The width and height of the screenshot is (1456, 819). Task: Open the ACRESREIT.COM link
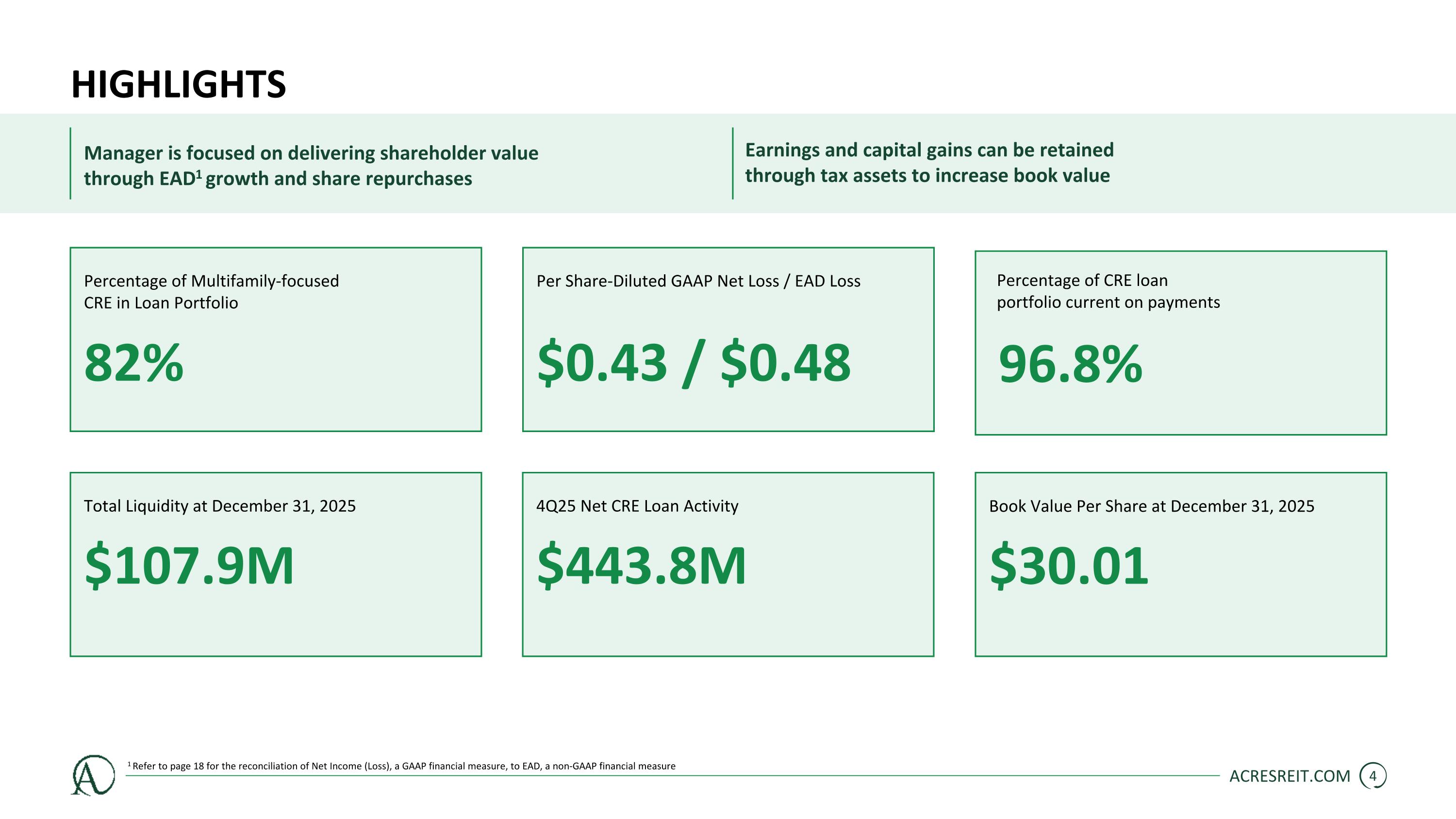pos(1289,777)
